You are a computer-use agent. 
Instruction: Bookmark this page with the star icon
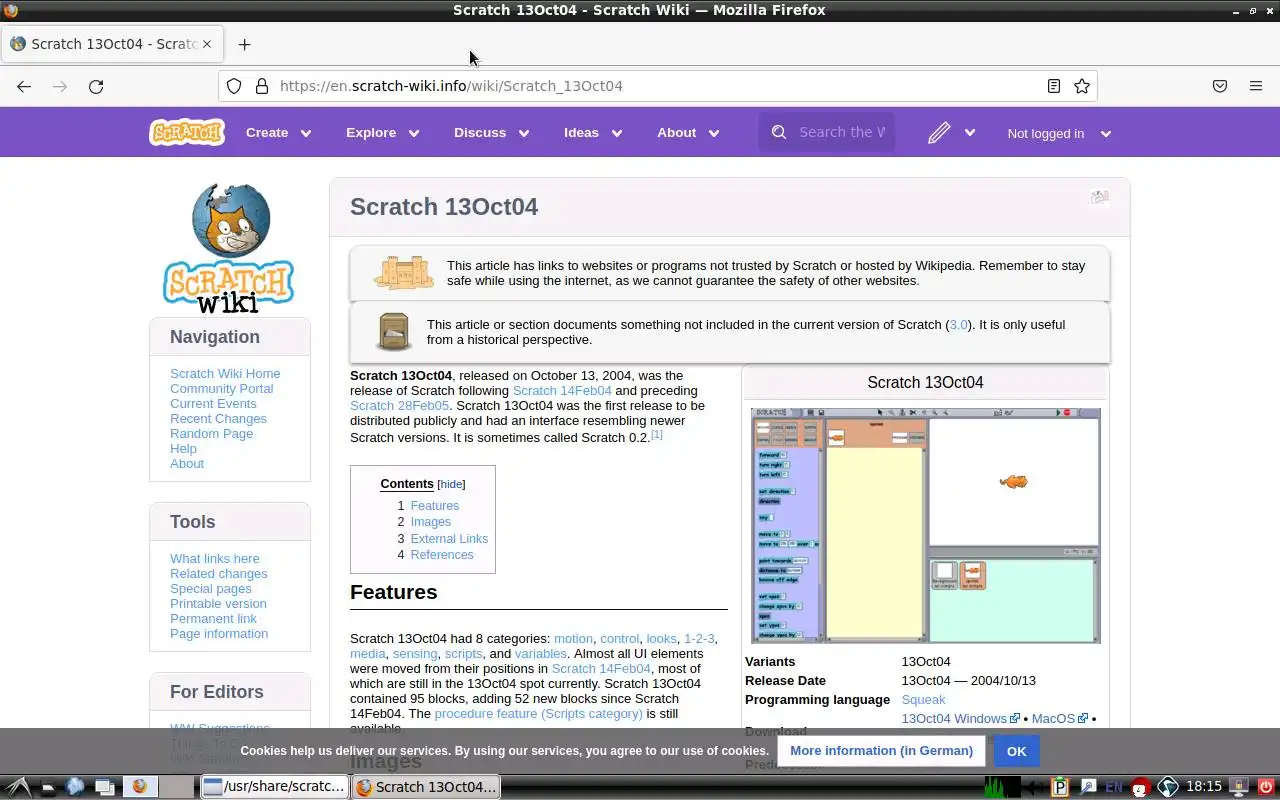coord(1081,86)
